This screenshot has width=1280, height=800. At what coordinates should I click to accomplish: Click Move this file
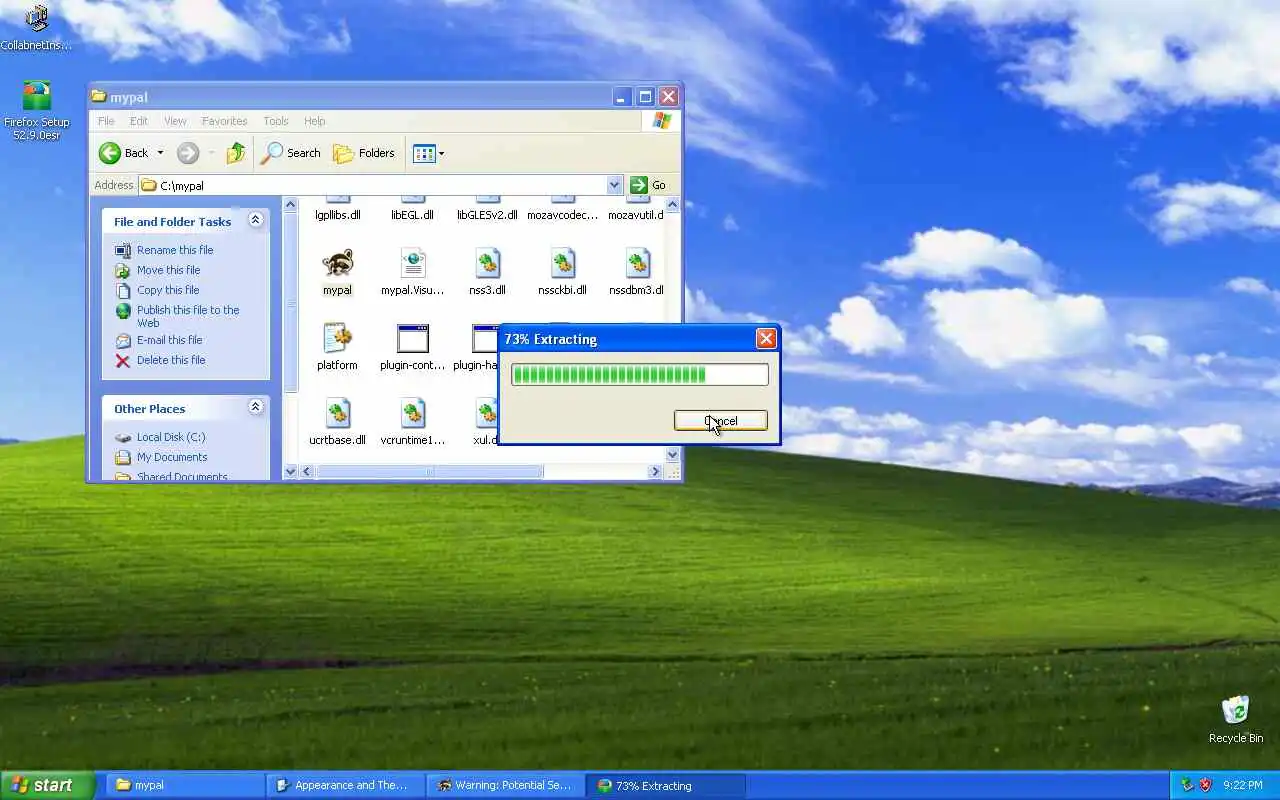(168, 270)
